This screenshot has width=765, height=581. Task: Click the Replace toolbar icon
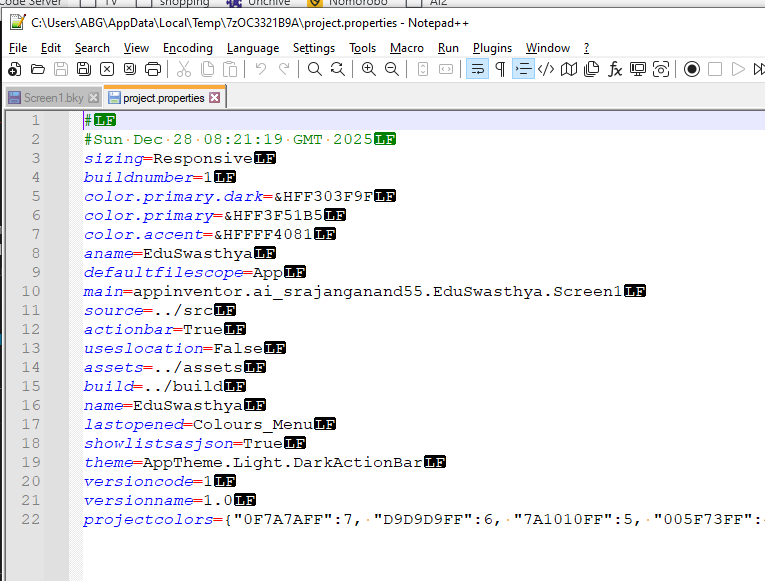coord(338,69)
